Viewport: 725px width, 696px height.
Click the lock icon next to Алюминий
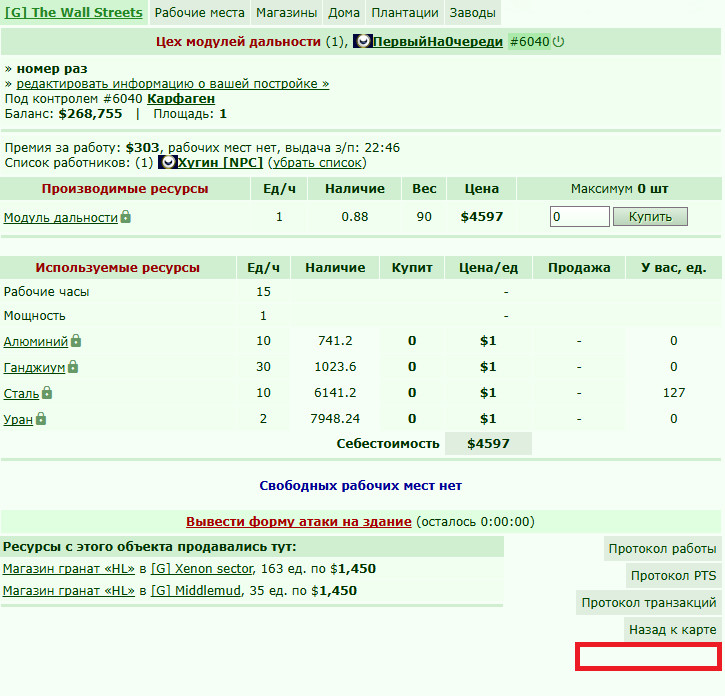(76, 341)
